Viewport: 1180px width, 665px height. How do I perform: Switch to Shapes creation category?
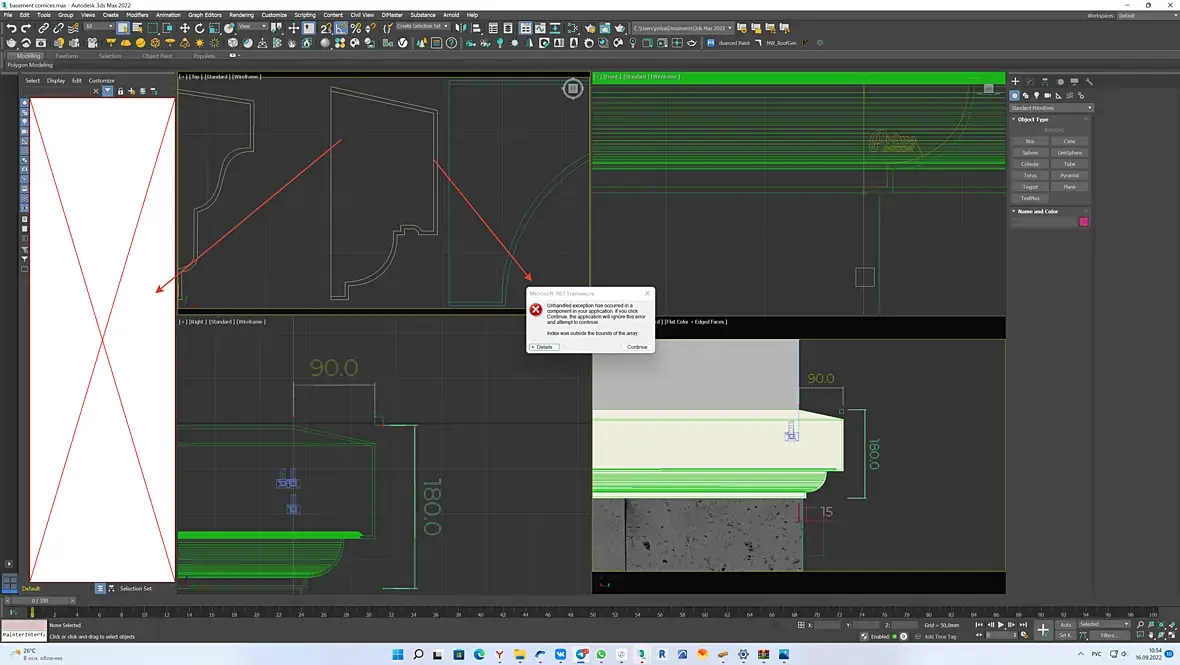pyautogui.click(x=1026, y=96)
